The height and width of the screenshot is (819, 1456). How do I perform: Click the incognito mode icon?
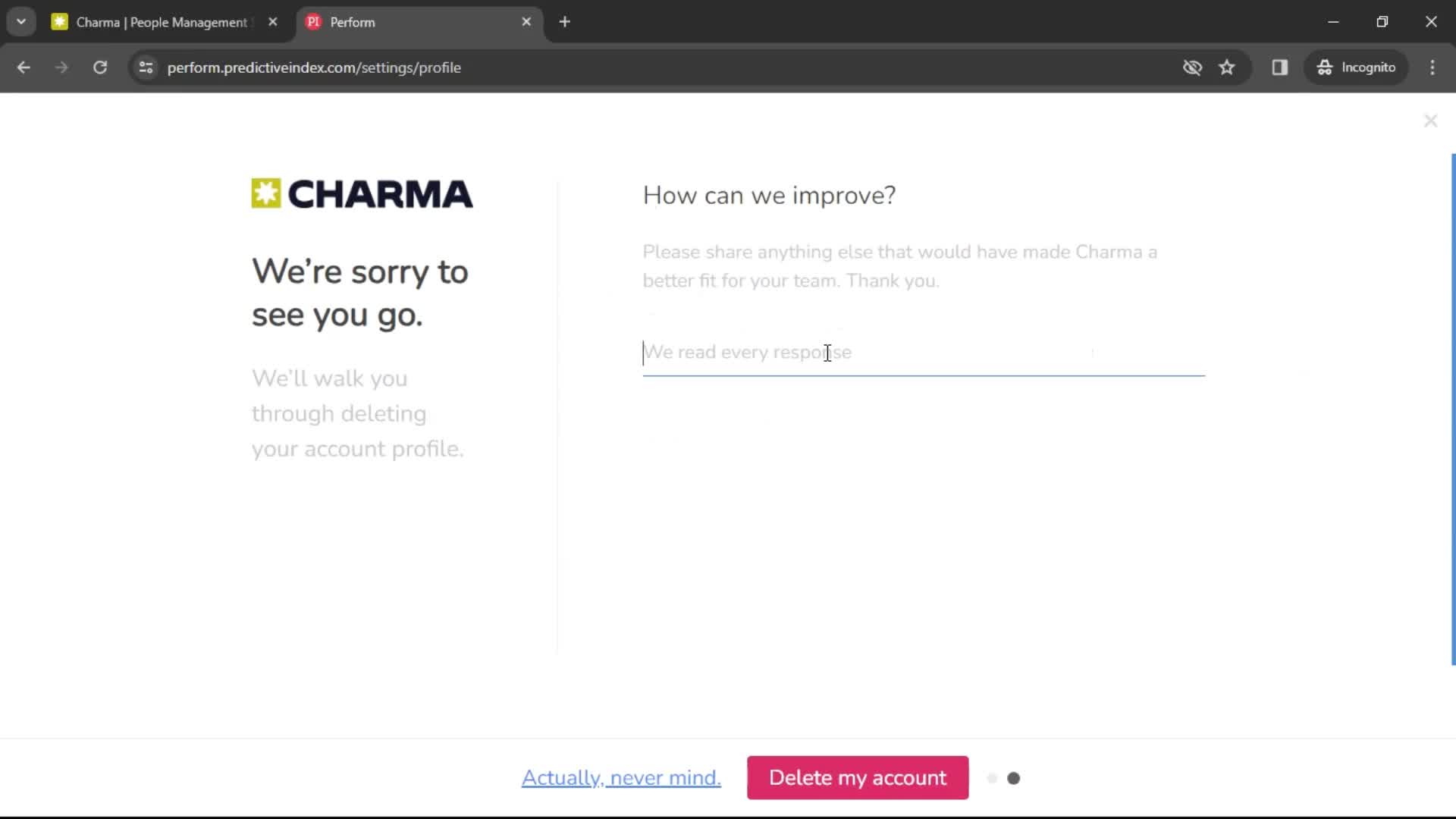coord(1325,67)
